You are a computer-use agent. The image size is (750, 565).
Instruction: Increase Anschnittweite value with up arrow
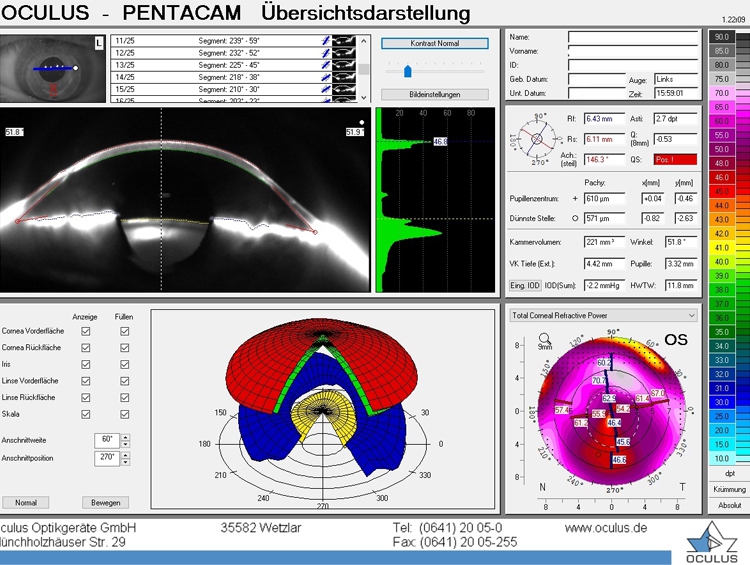pyautogui.click(x=125, y=437)
